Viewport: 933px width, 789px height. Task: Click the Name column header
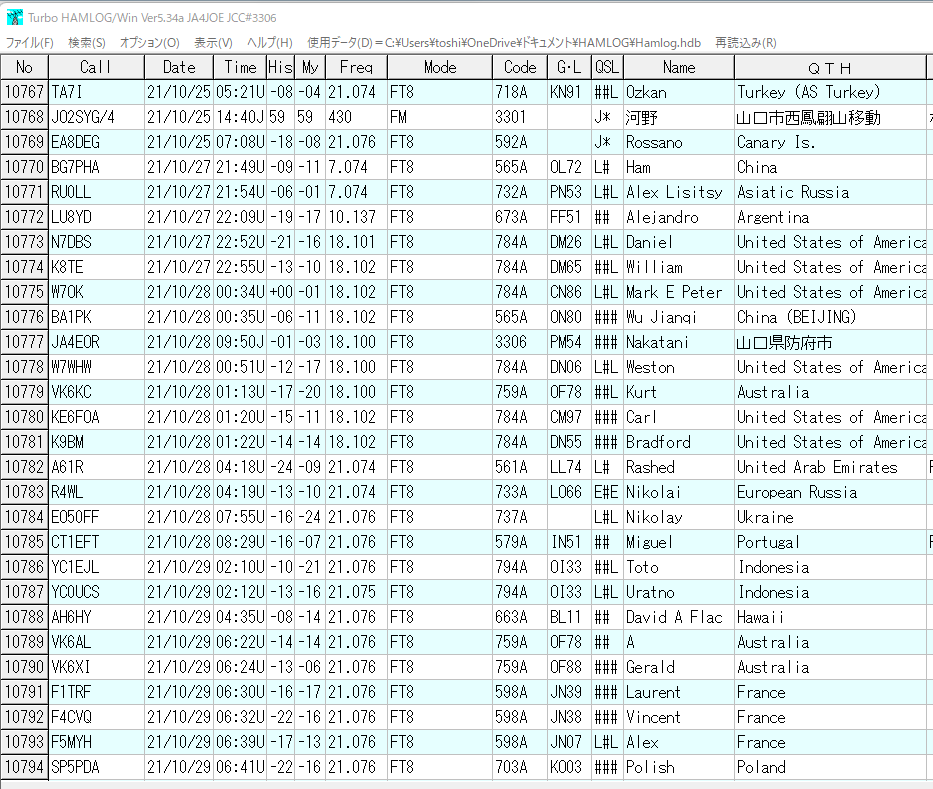679,67
